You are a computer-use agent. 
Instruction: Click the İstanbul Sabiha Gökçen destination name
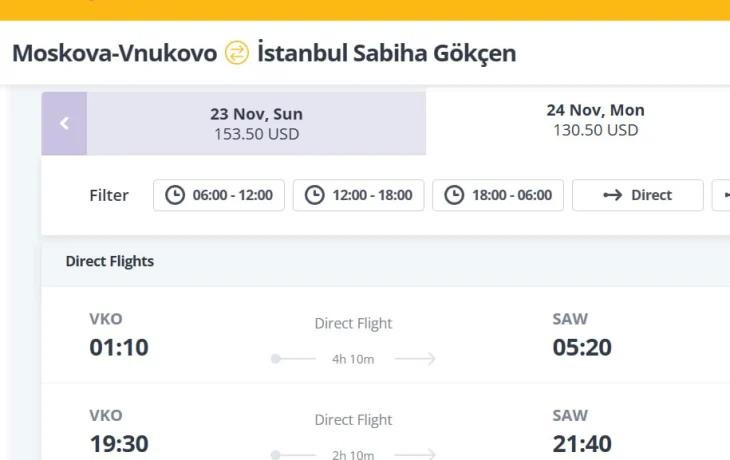click(386, 52)
